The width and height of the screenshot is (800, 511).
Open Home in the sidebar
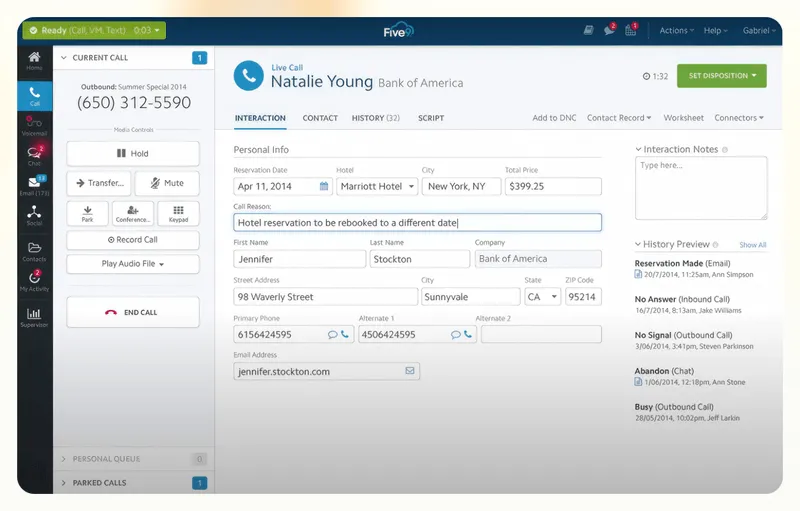[x=34, y=61]
